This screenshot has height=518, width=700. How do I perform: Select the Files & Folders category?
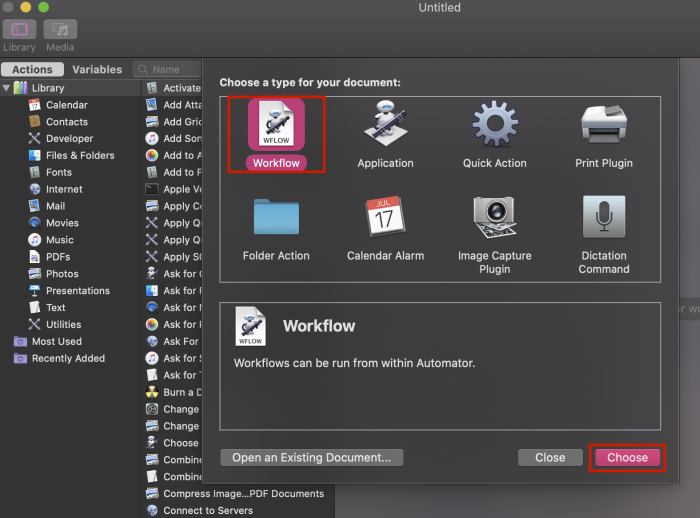click(x=80, y=155)
